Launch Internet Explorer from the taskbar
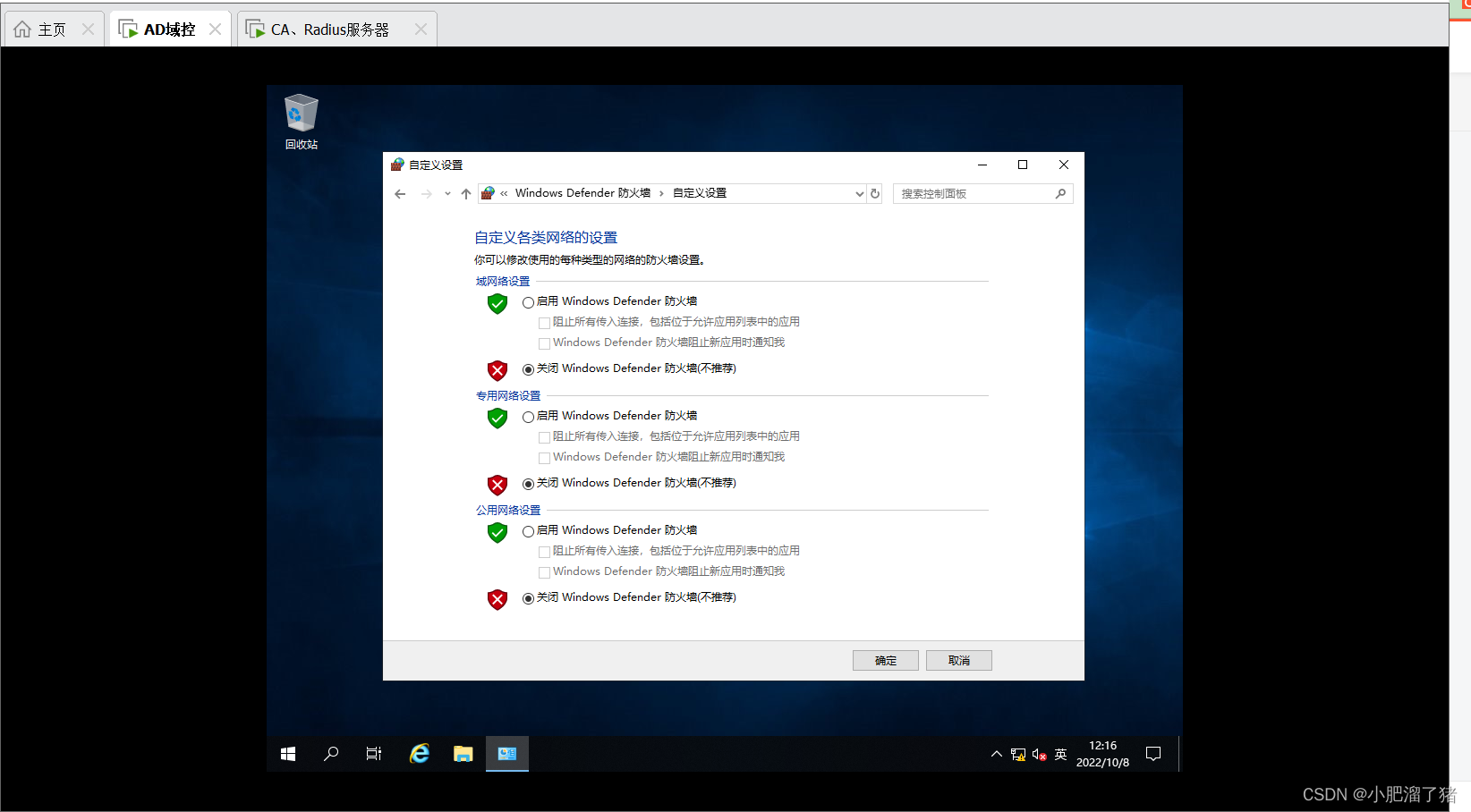 [x=419, y=754]
